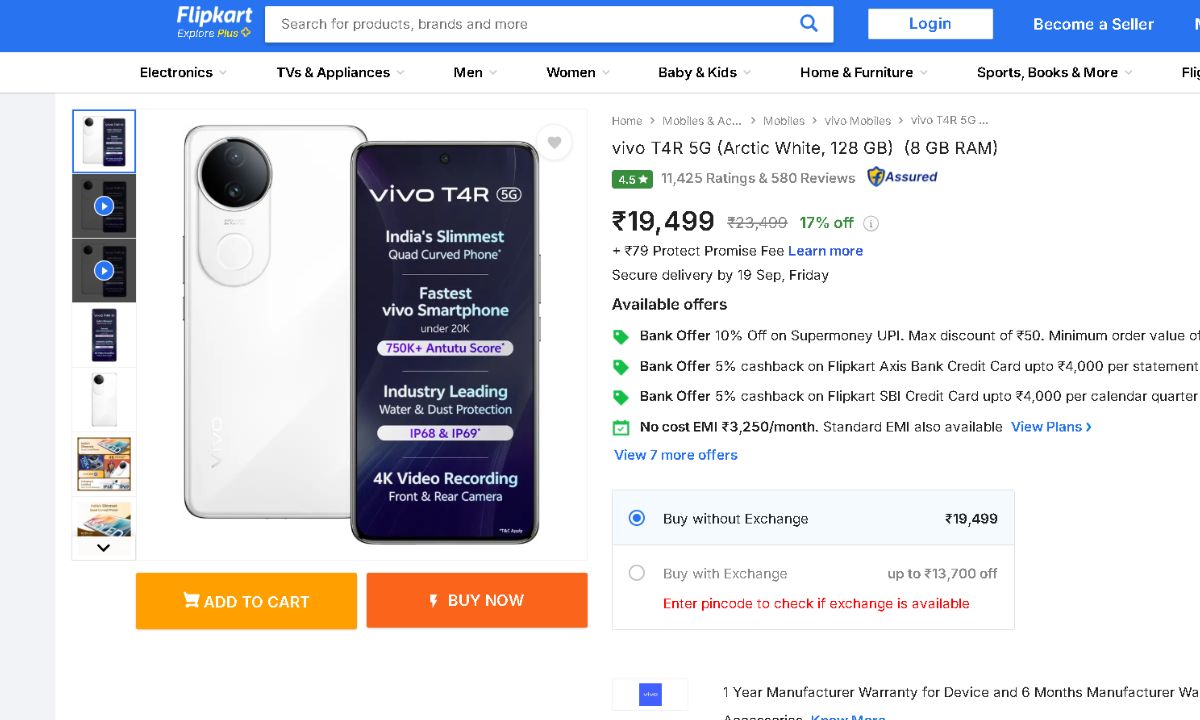This screenshot has height=720, width=1200.
Task: Select Buy without Exchange option
Action: 637,518
